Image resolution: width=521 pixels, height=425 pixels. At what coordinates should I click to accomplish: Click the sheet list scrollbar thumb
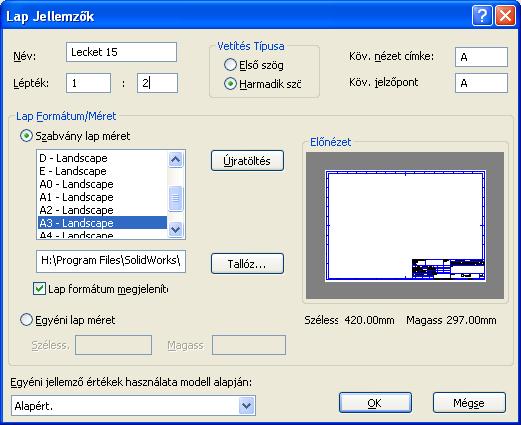[x=175, y=199]
